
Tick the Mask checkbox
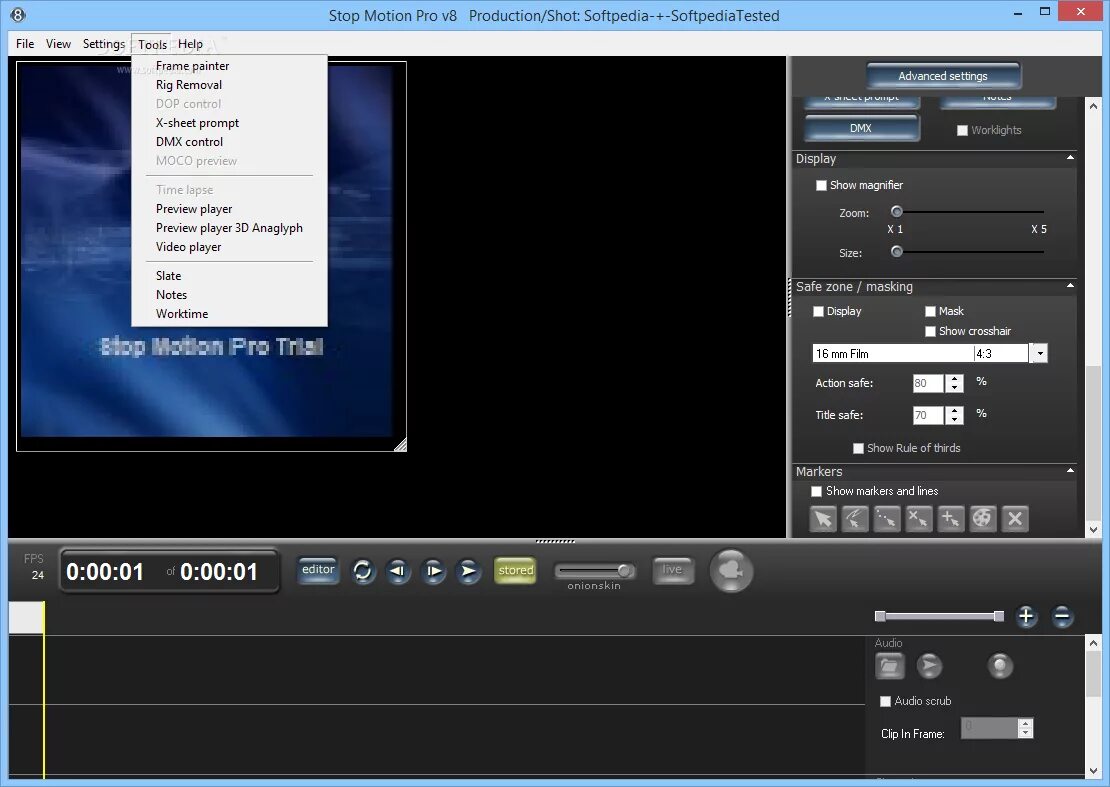click(x=930, y=311)
